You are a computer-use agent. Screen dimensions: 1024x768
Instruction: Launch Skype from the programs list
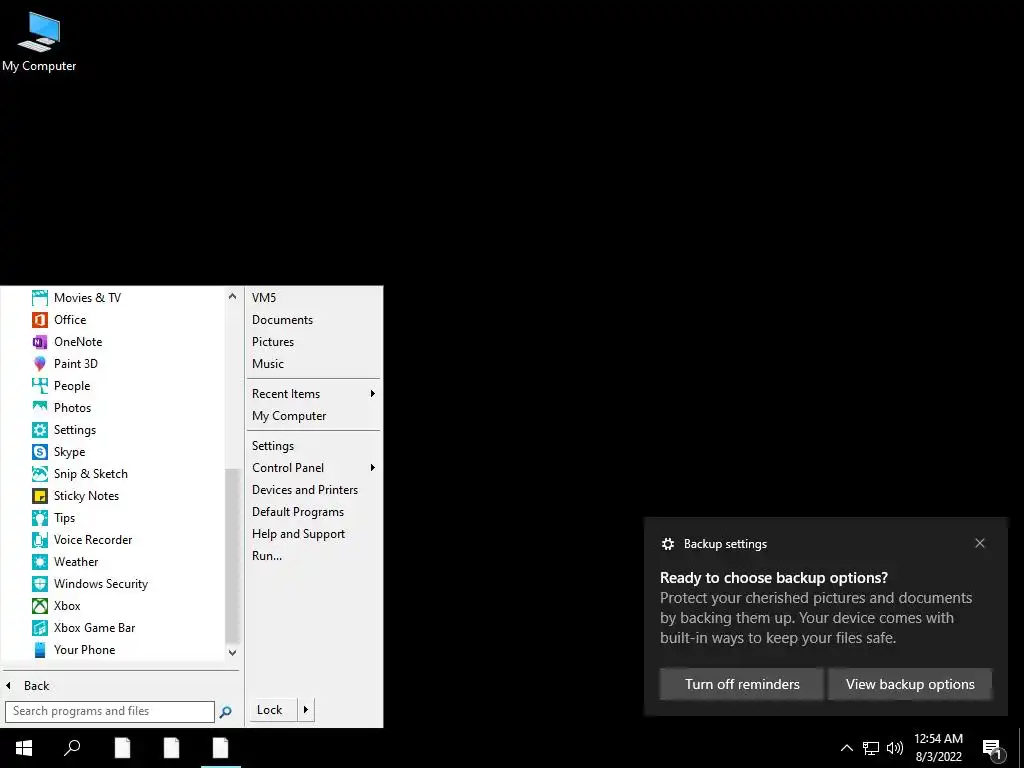(x=40, y=452)
